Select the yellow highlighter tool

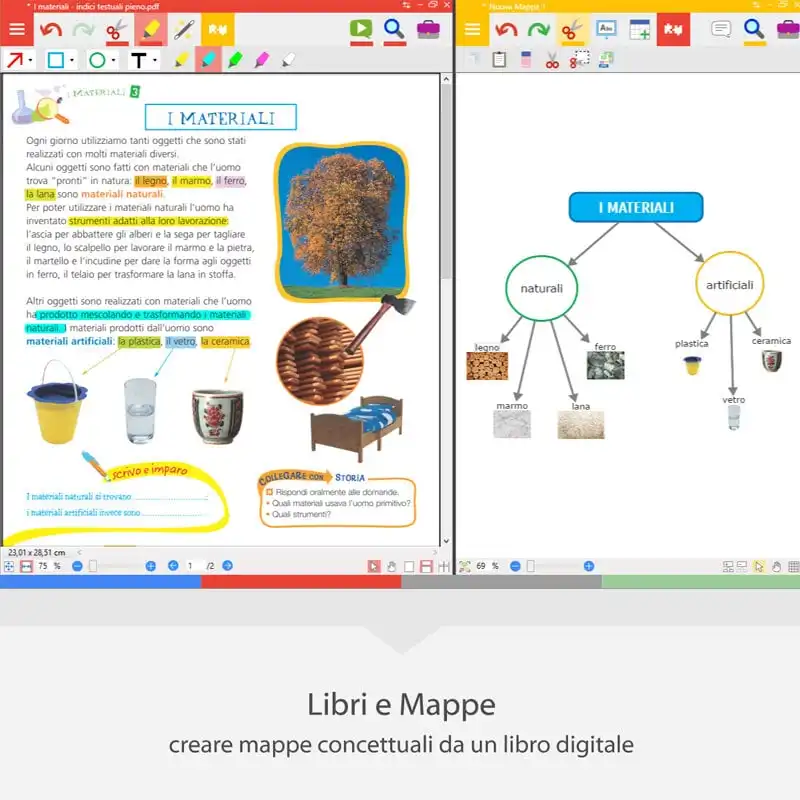coord(181,60)
